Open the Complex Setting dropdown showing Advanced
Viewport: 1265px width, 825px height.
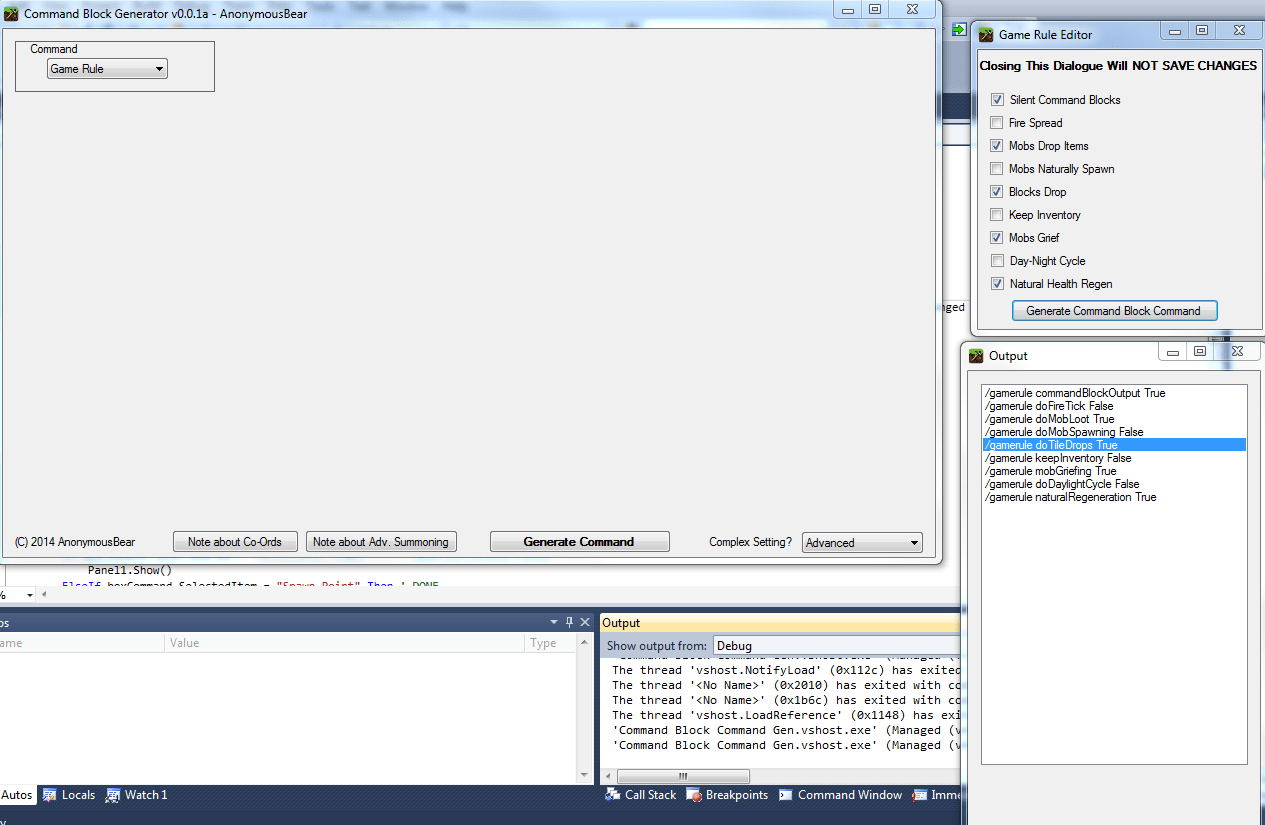click(x=862, y=542)
